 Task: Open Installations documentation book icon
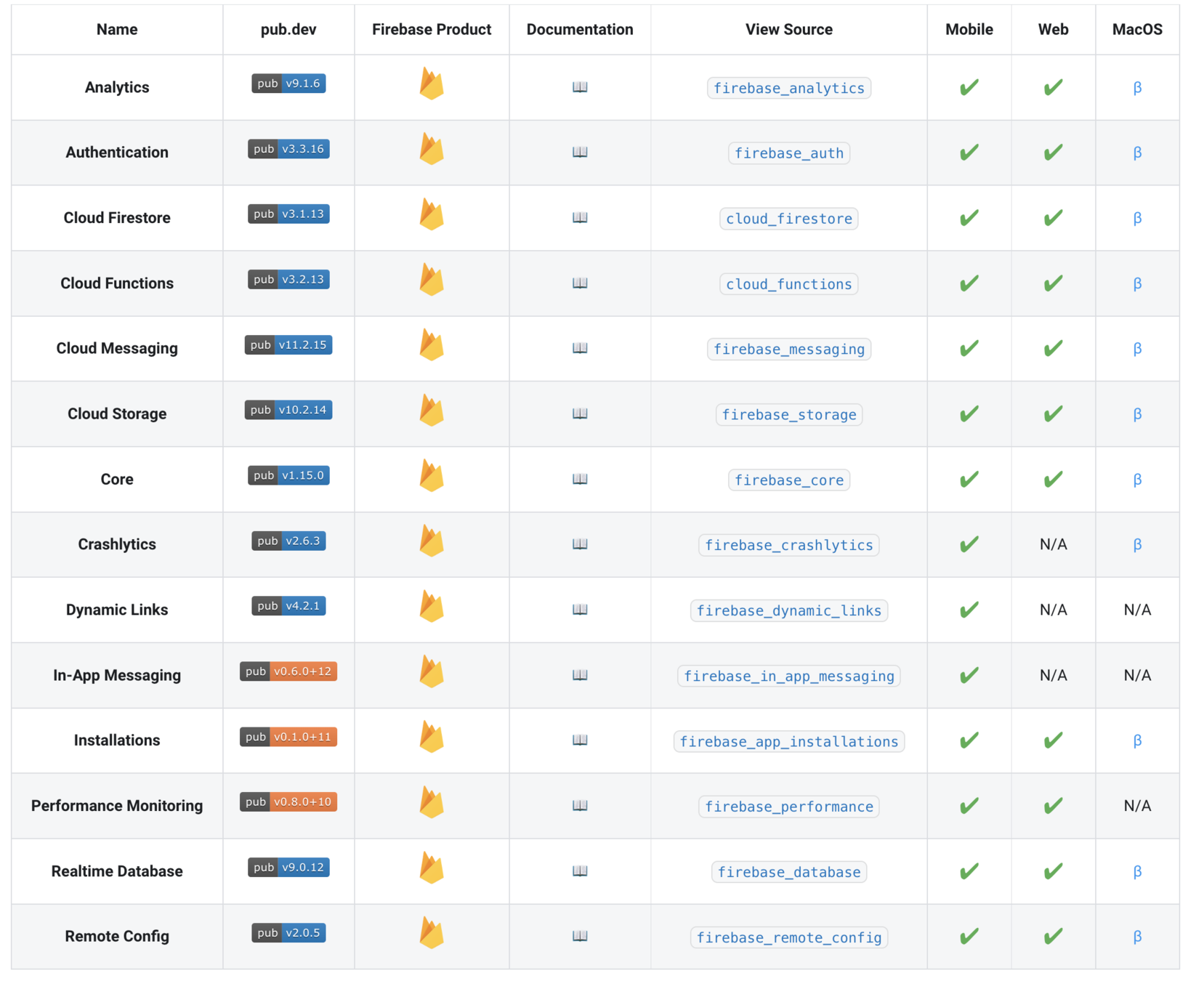coord(580,740)
